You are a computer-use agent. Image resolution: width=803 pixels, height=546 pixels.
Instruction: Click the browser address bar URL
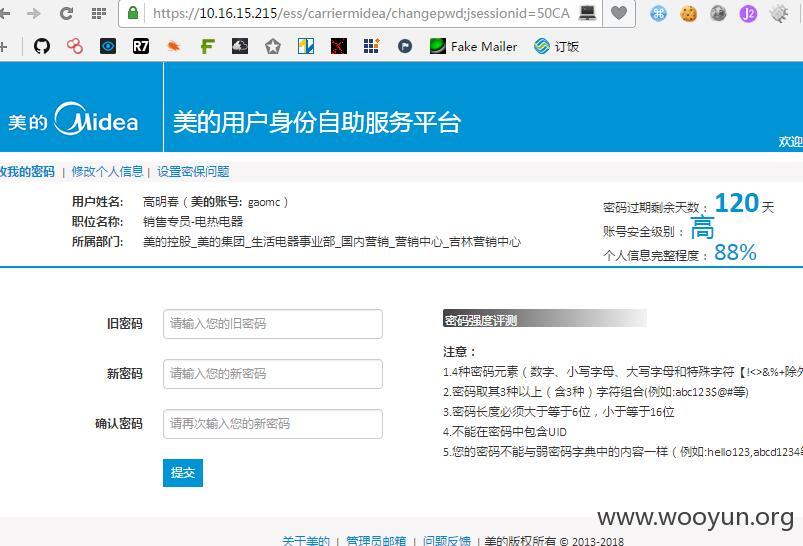pyautogui.click(x=361, y=13)
